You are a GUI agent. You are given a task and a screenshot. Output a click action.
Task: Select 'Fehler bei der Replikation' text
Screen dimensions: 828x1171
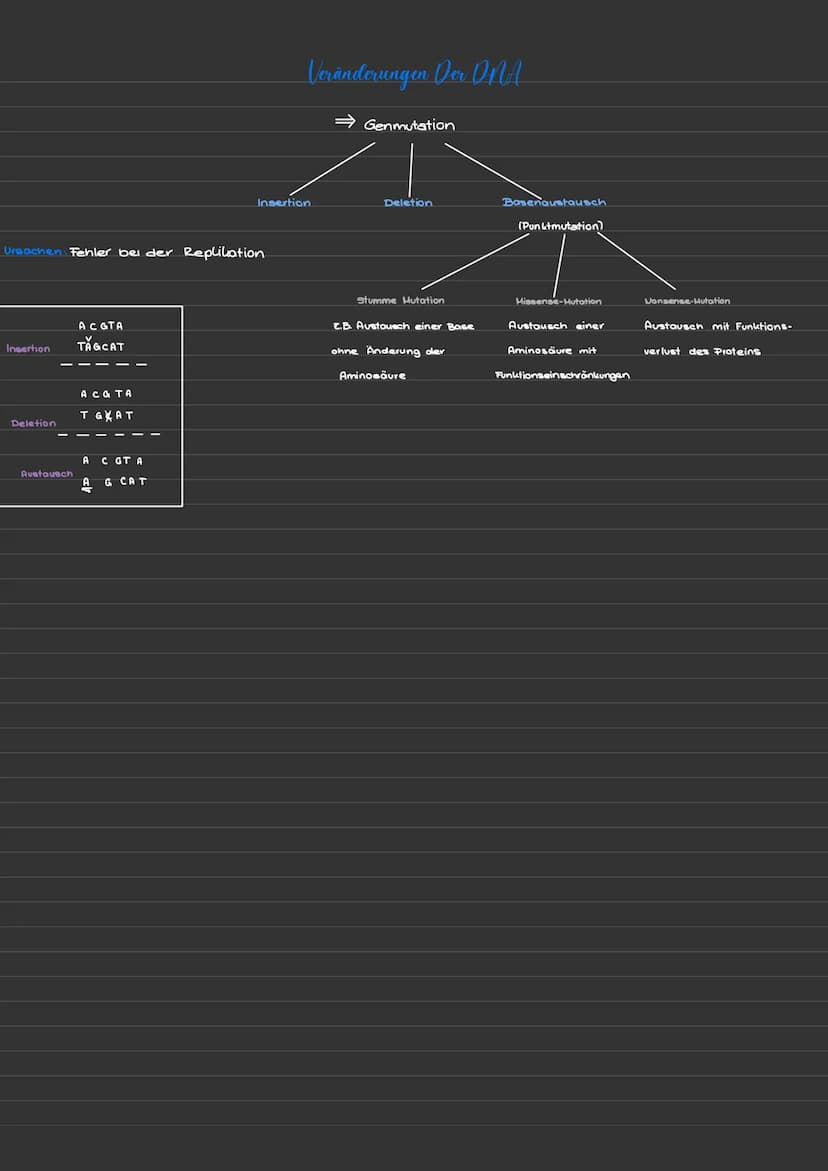167,252
